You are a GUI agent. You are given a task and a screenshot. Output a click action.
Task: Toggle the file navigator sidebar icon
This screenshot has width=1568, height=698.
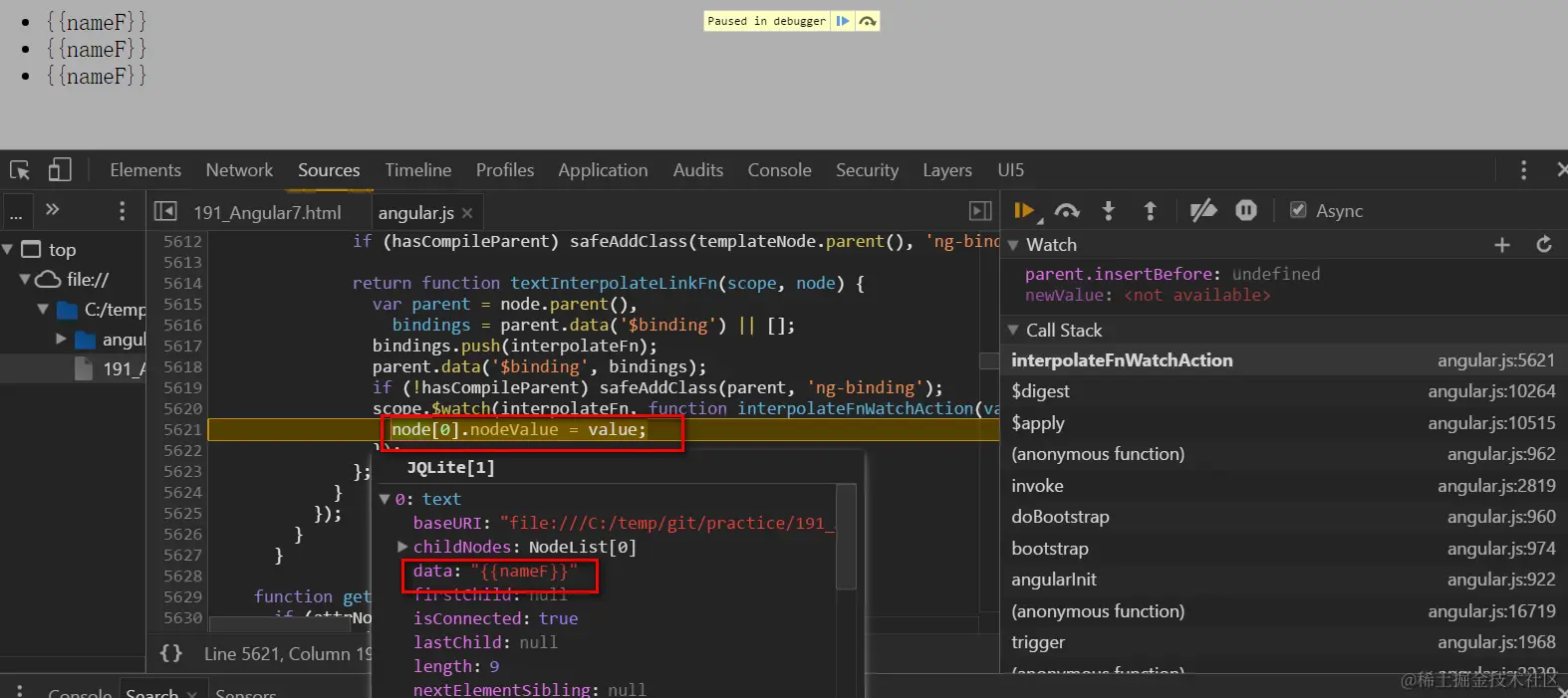pos(166,211)
